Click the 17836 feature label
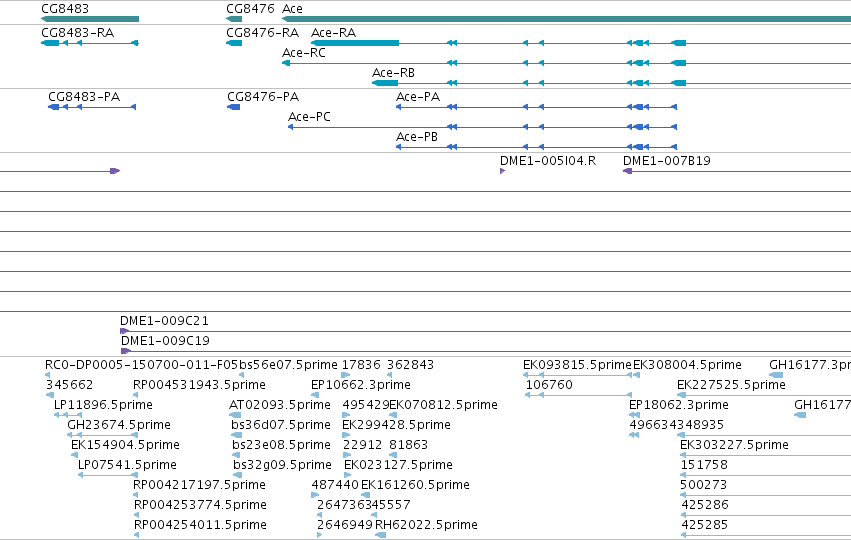Screen dimensions: 851x540 [361, 365]
